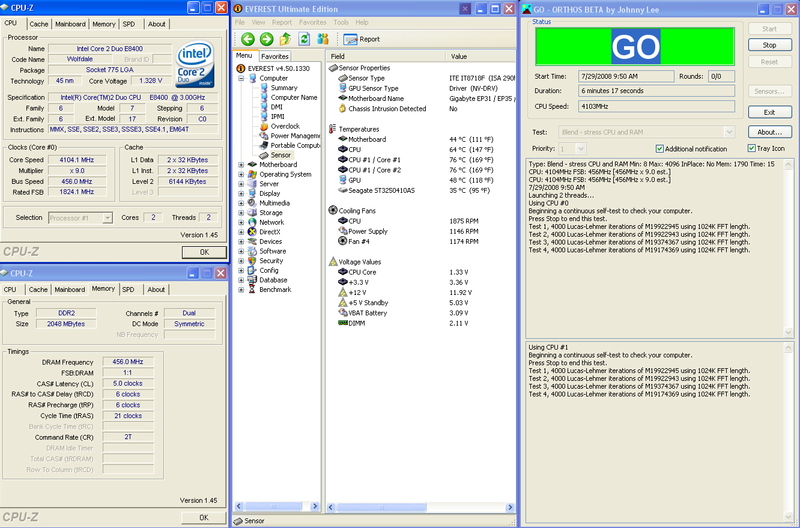The image size is (800, 528).
Task: Click the Storage icon in tree
Action: 252,212
